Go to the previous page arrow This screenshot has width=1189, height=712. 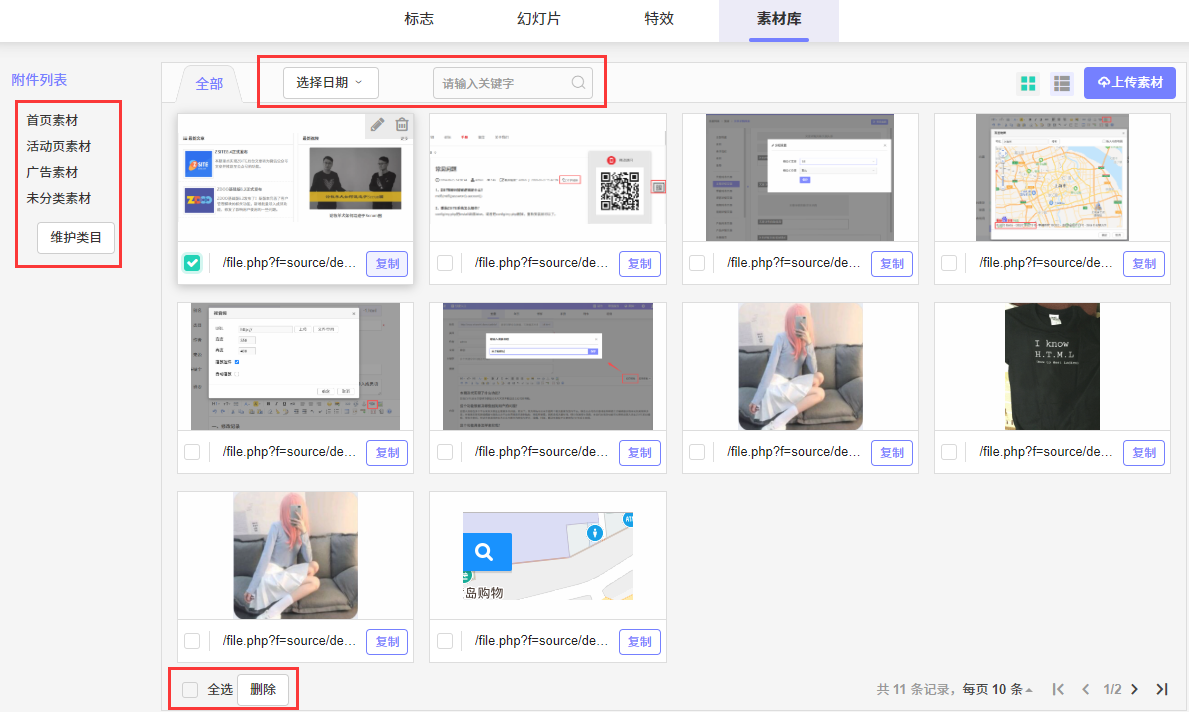(x=1085, y=689)
